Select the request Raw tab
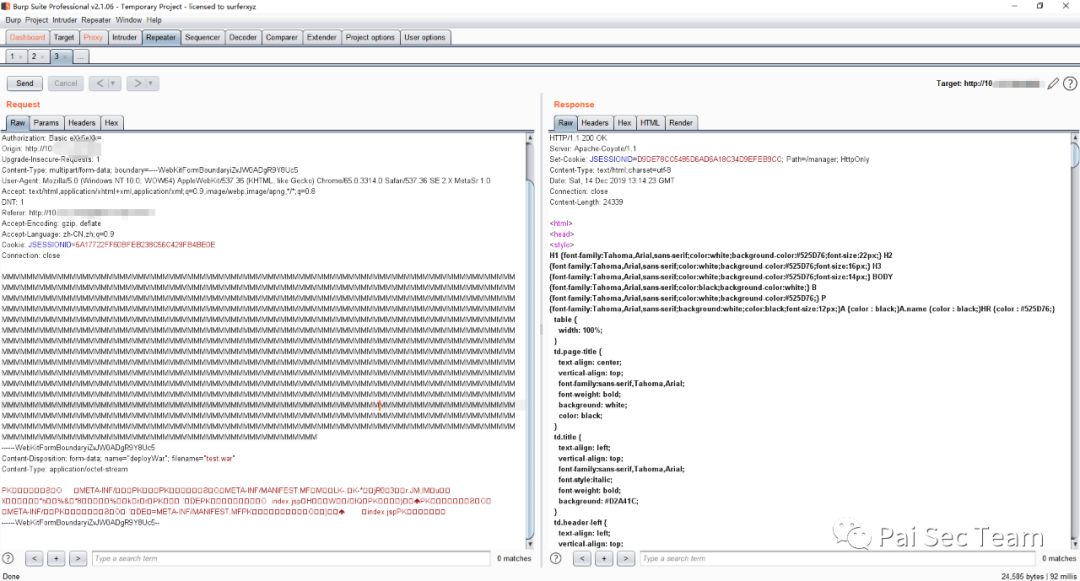The width and height of the screenshot is (1080, 581). coord(17,123)
